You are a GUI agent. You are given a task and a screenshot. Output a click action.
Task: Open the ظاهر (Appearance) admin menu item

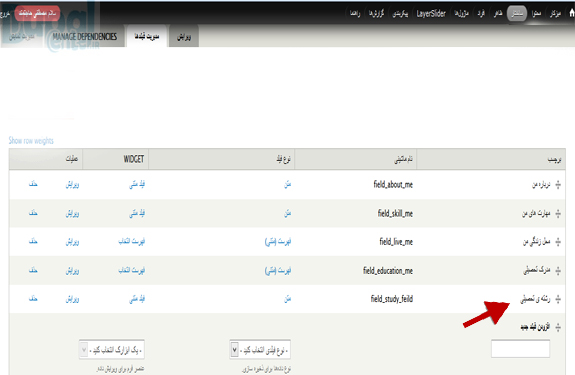click(x=498, y=14)
